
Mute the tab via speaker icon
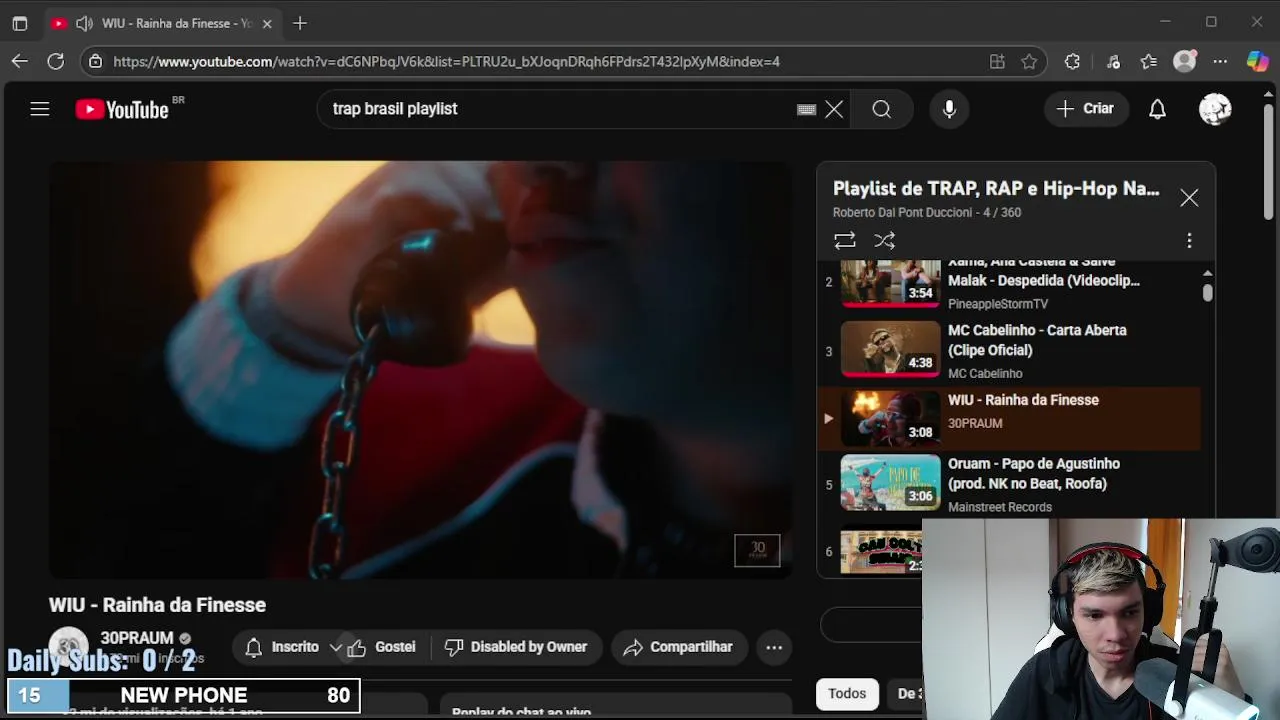coord(84,23)
